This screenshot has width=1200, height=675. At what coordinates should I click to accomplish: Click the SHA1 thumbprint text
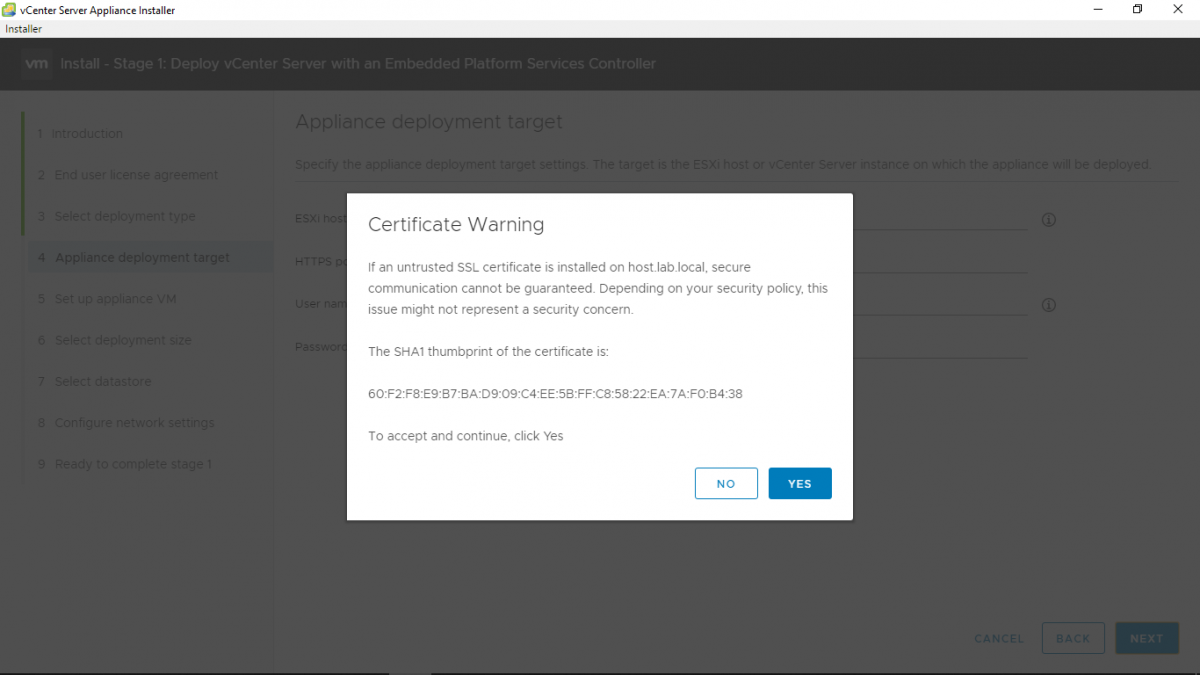(x=555, y=394)
